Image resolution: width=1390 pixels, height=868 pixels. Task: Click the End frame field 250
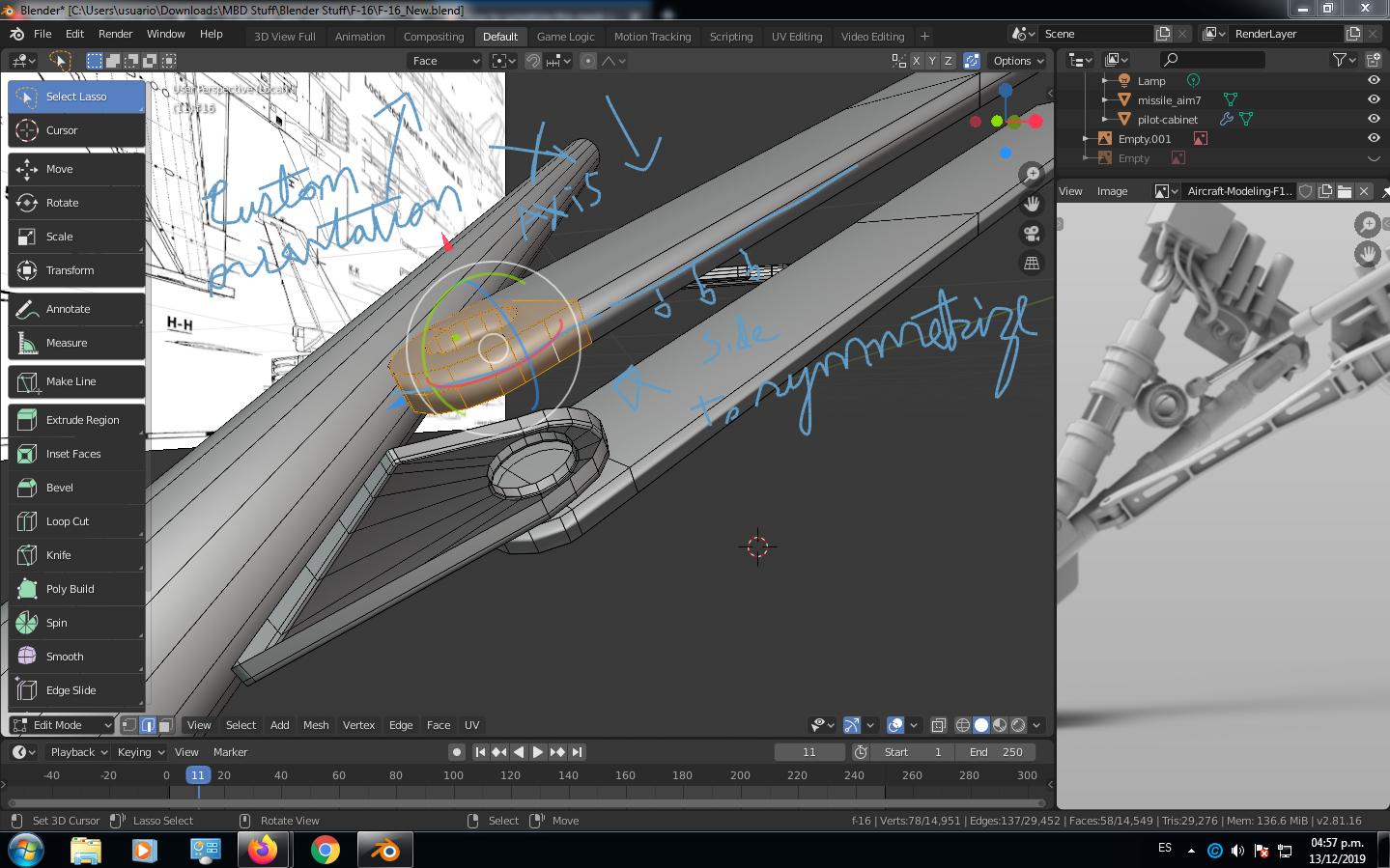[x=996, y=752]
